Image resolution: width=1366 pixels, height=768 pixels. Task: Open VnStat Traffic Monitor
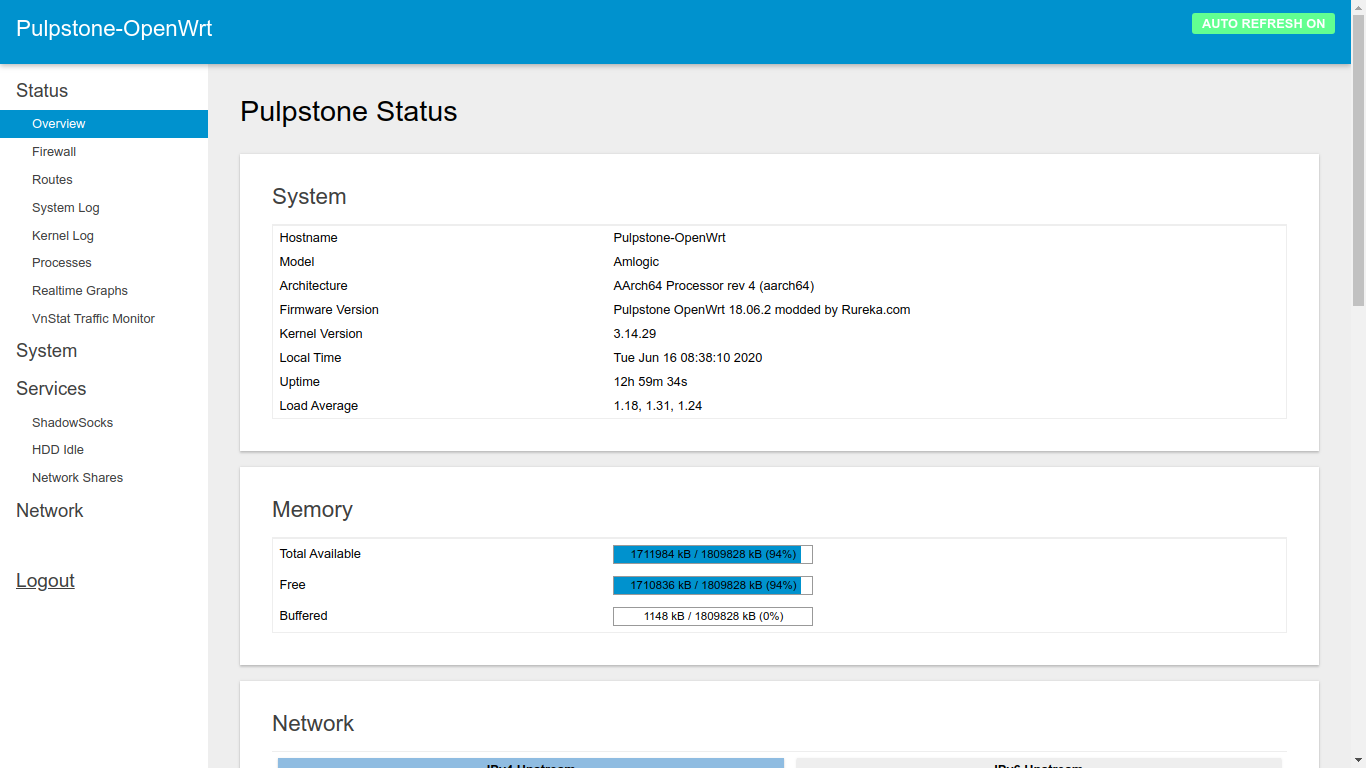93,319
